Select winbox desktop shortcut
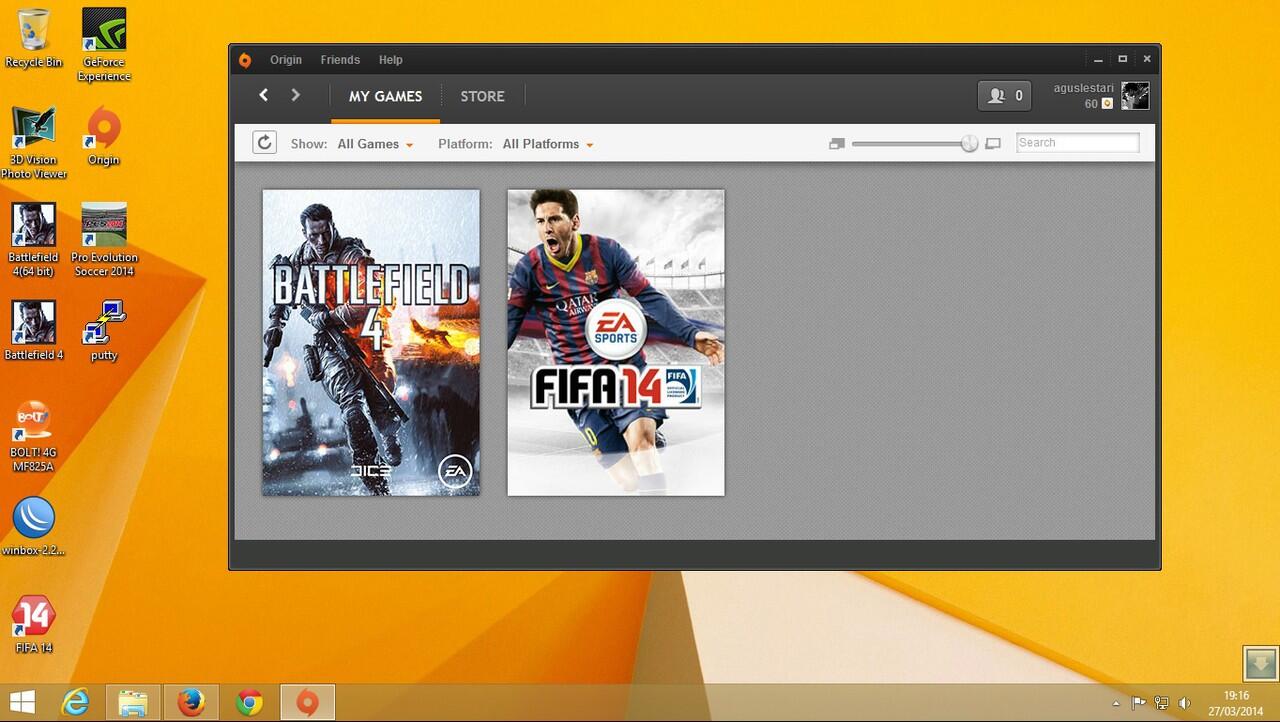The height and width of the screenshot is (722, 1280). (34, 526)
